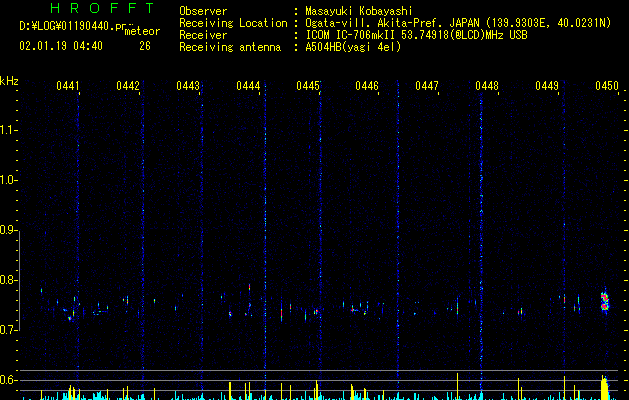Click the 0.6 frequency axis label

[x=9, y=380]
